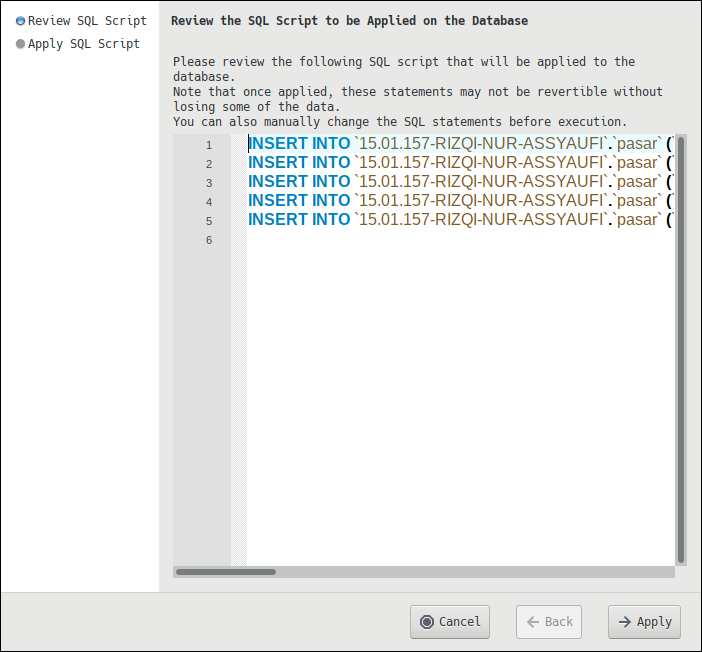The height and width of the screenshot is (652, 702).
Task: Click line number 3 in the gutter
Action: coord(209,183)
